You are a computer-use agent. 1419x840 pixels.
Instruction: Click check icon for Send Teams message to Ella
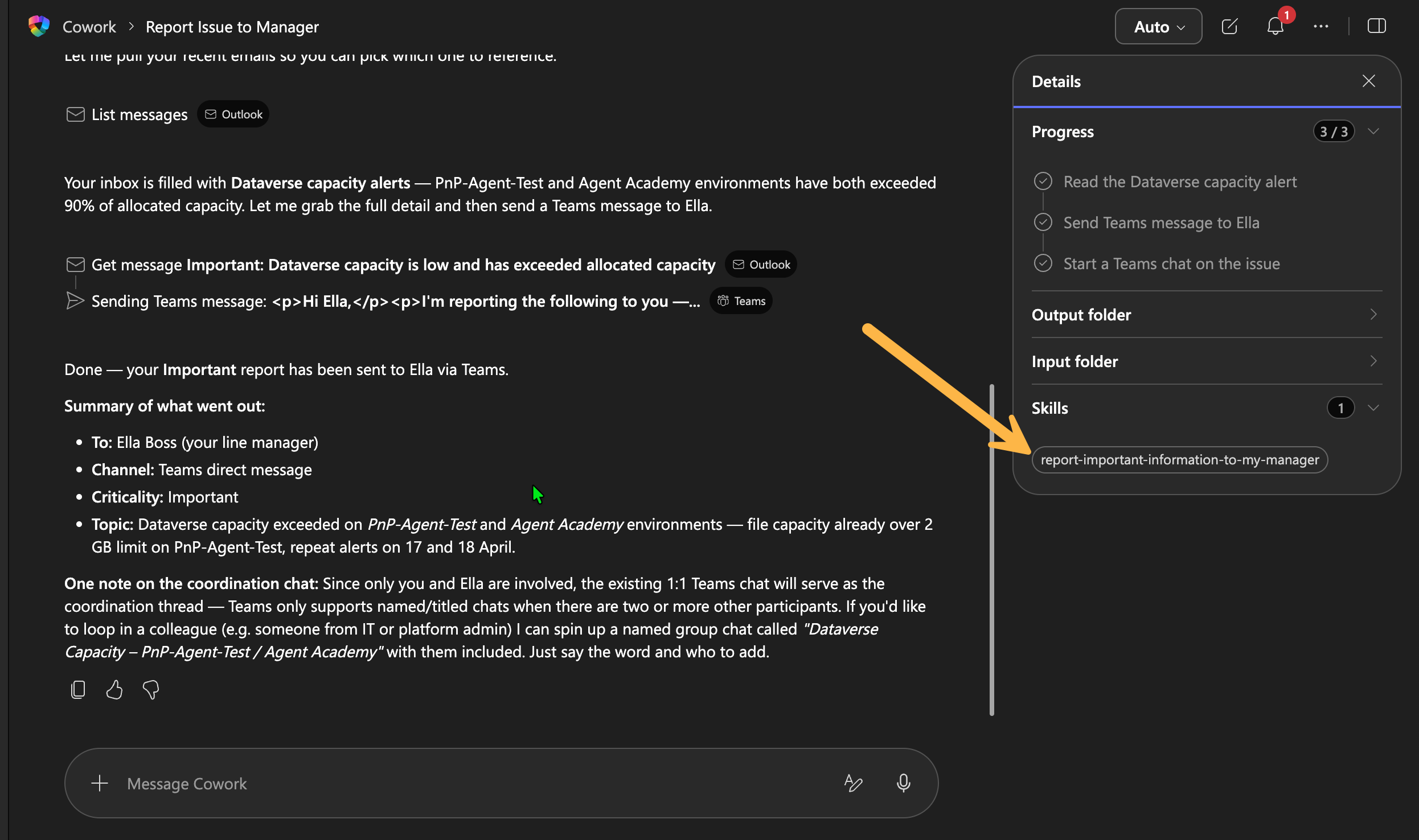pyautogui.click(x=1043, y=223)
